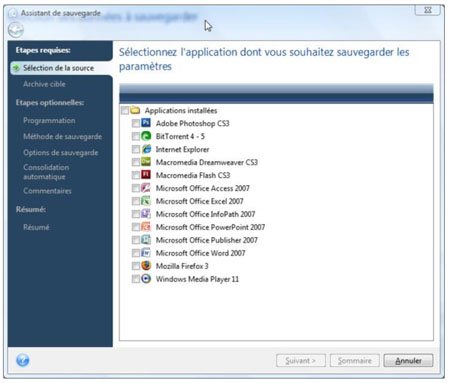Screen dimensions: 450x383
Task: Click the BitTorrent 4 - 5 icon
Action: pos(146,136)
